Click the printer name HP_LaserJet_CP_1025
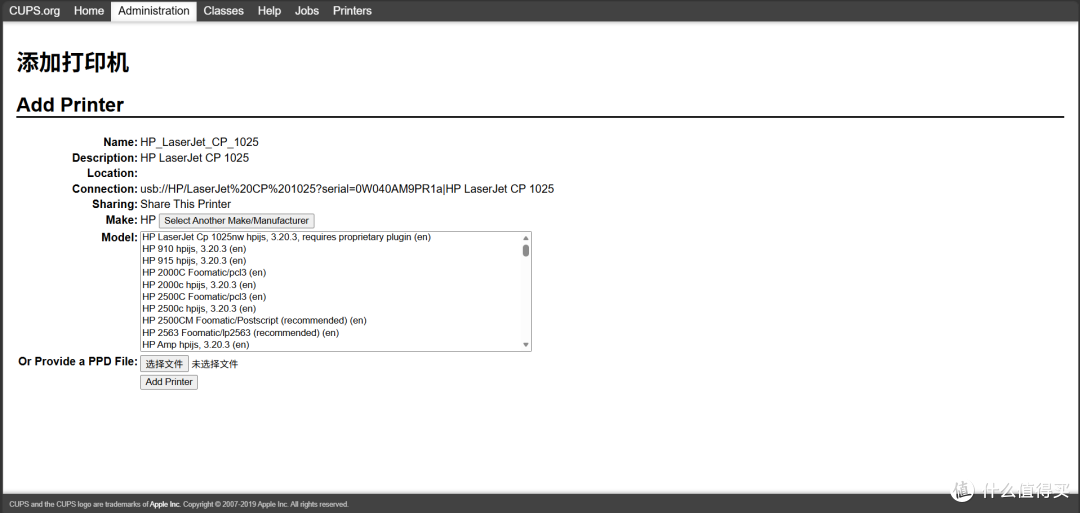The height and width of the screenshot is (513, 1080). click(x=200, y=142)
